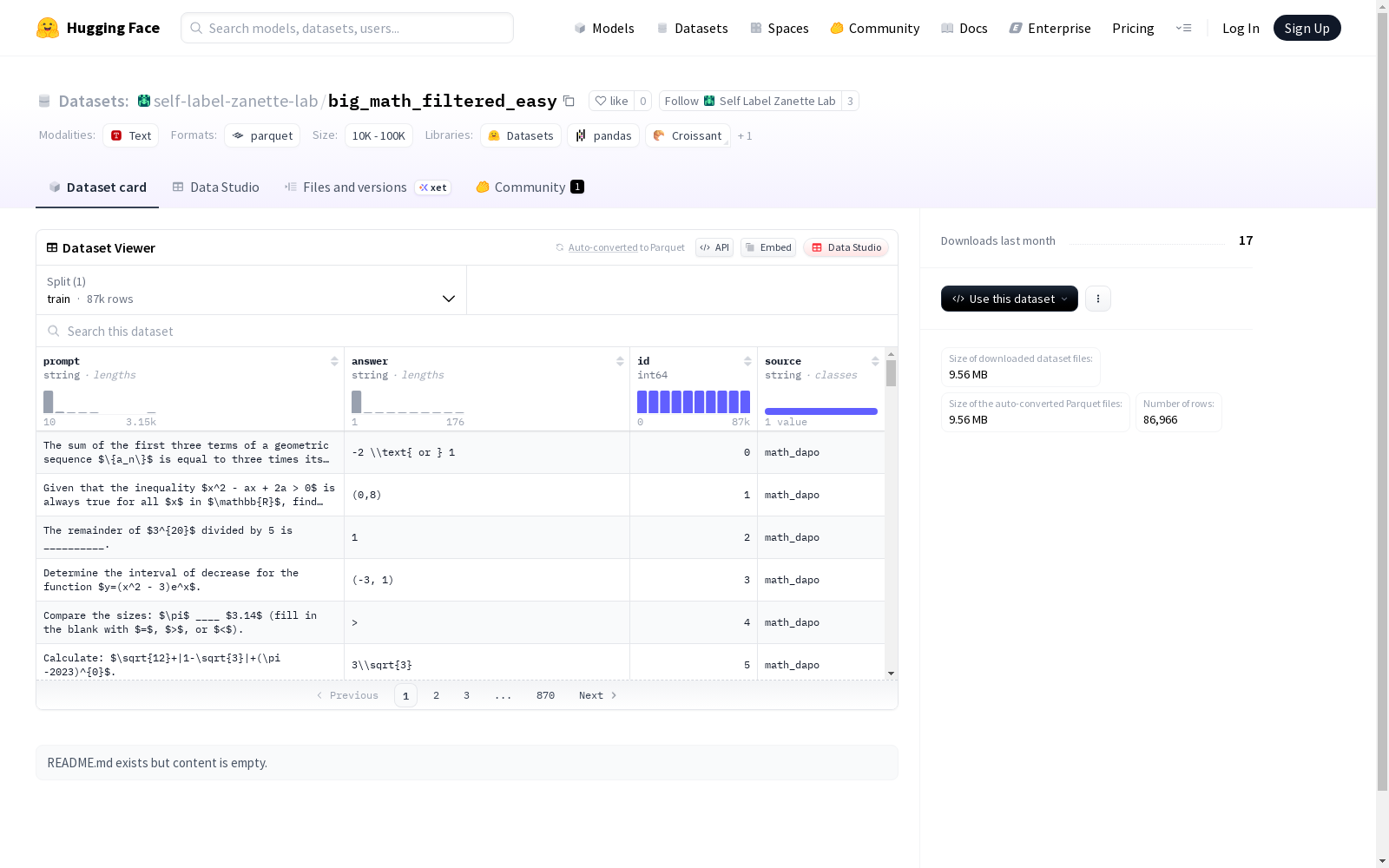Image resolution: width=1389 pixels, height=868 pixels.
Task: Expand the Split train dropdown
Action: (x=252, y=290)
